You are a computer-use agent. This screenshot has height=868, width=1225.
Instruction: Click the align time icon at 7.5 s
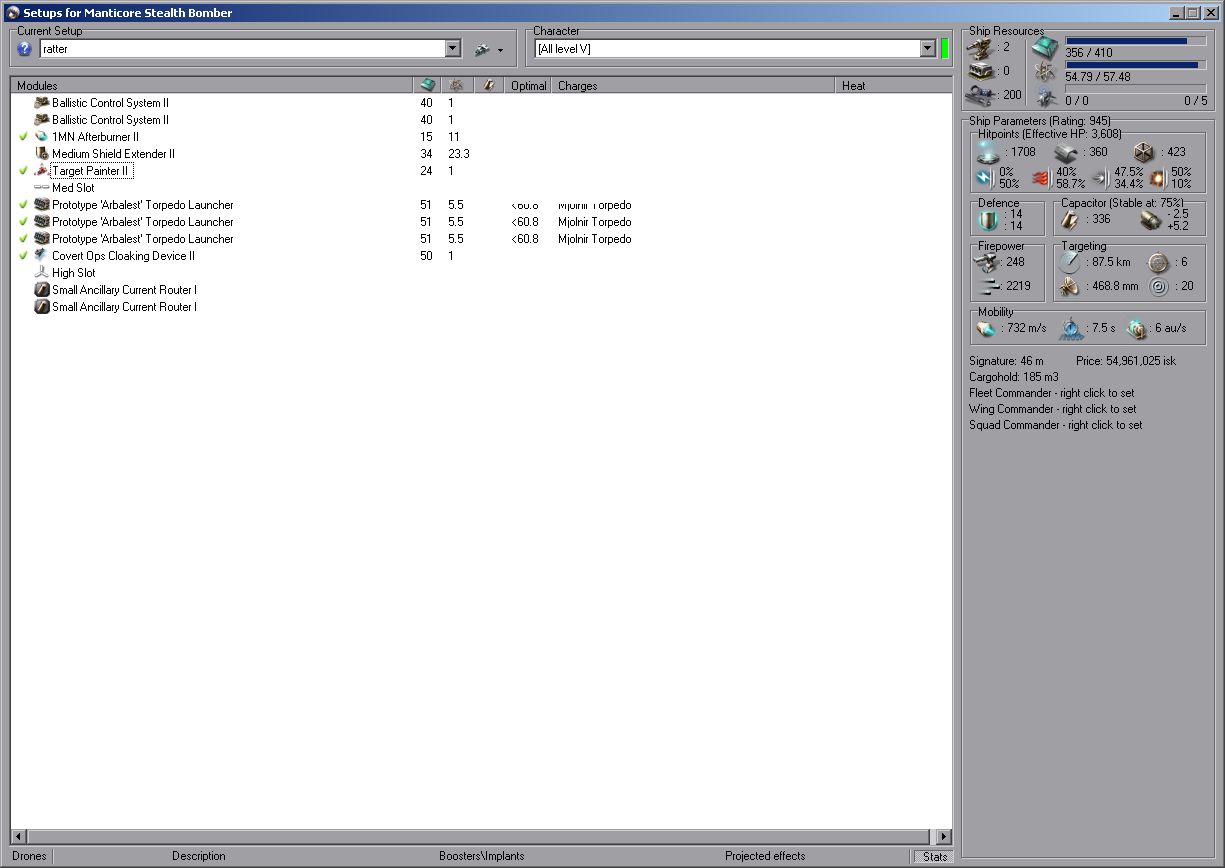click(x=1070, y=328)
